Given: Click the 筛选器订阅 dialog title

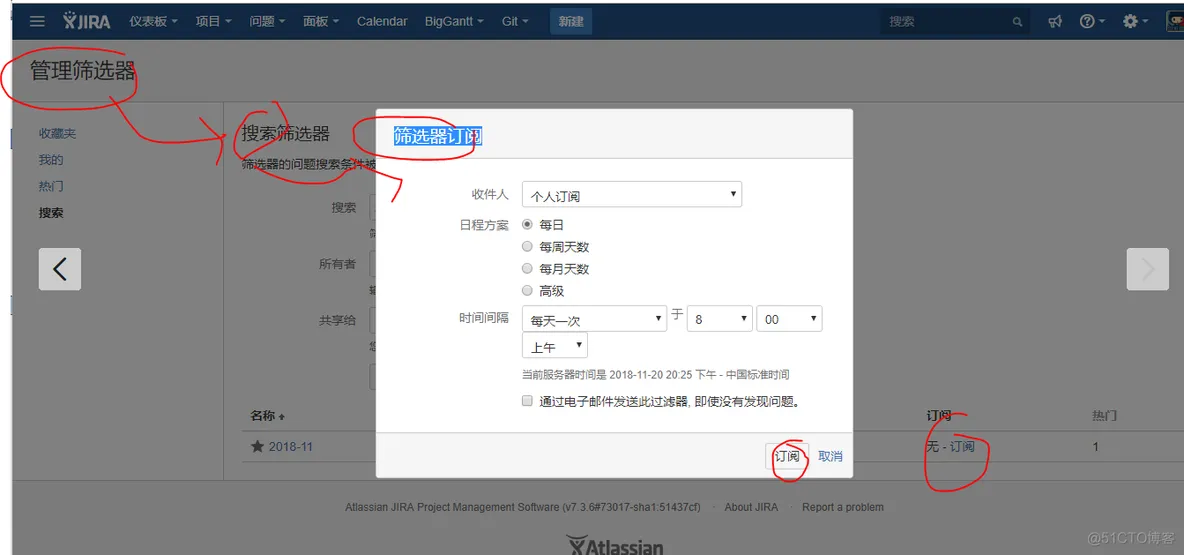Looking at the screenshot, I should (437, 136).
